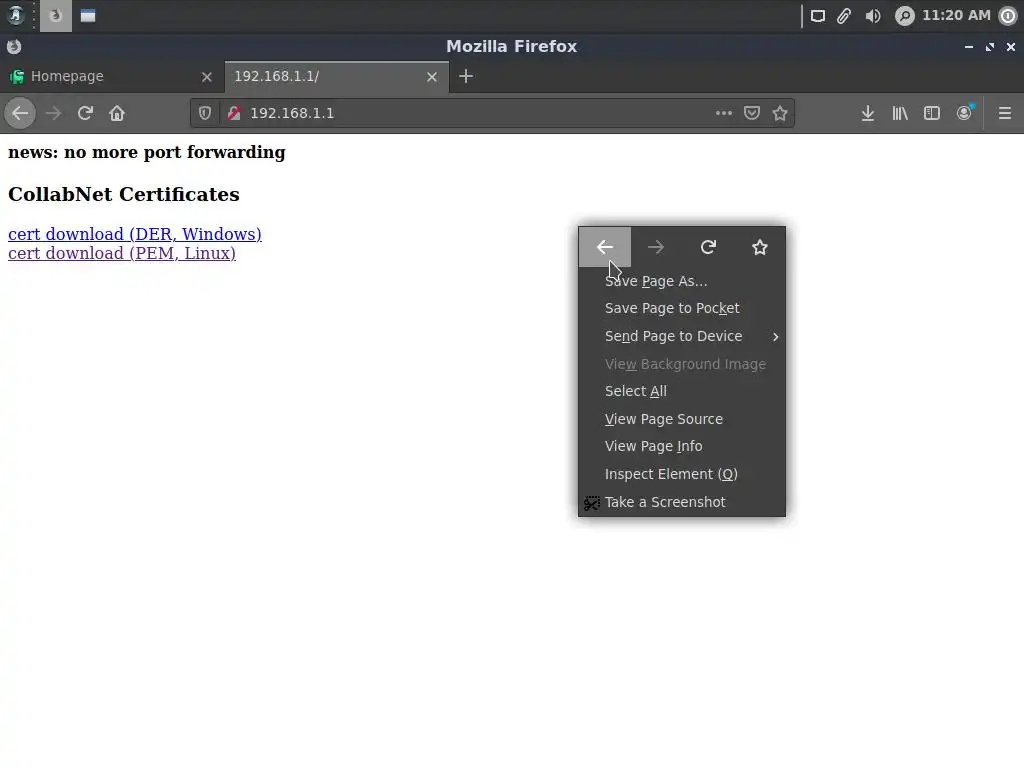This screenshot has width=1024, height=768.
Task: Open the power/session button in the panel
Action: click(1008, 16)
